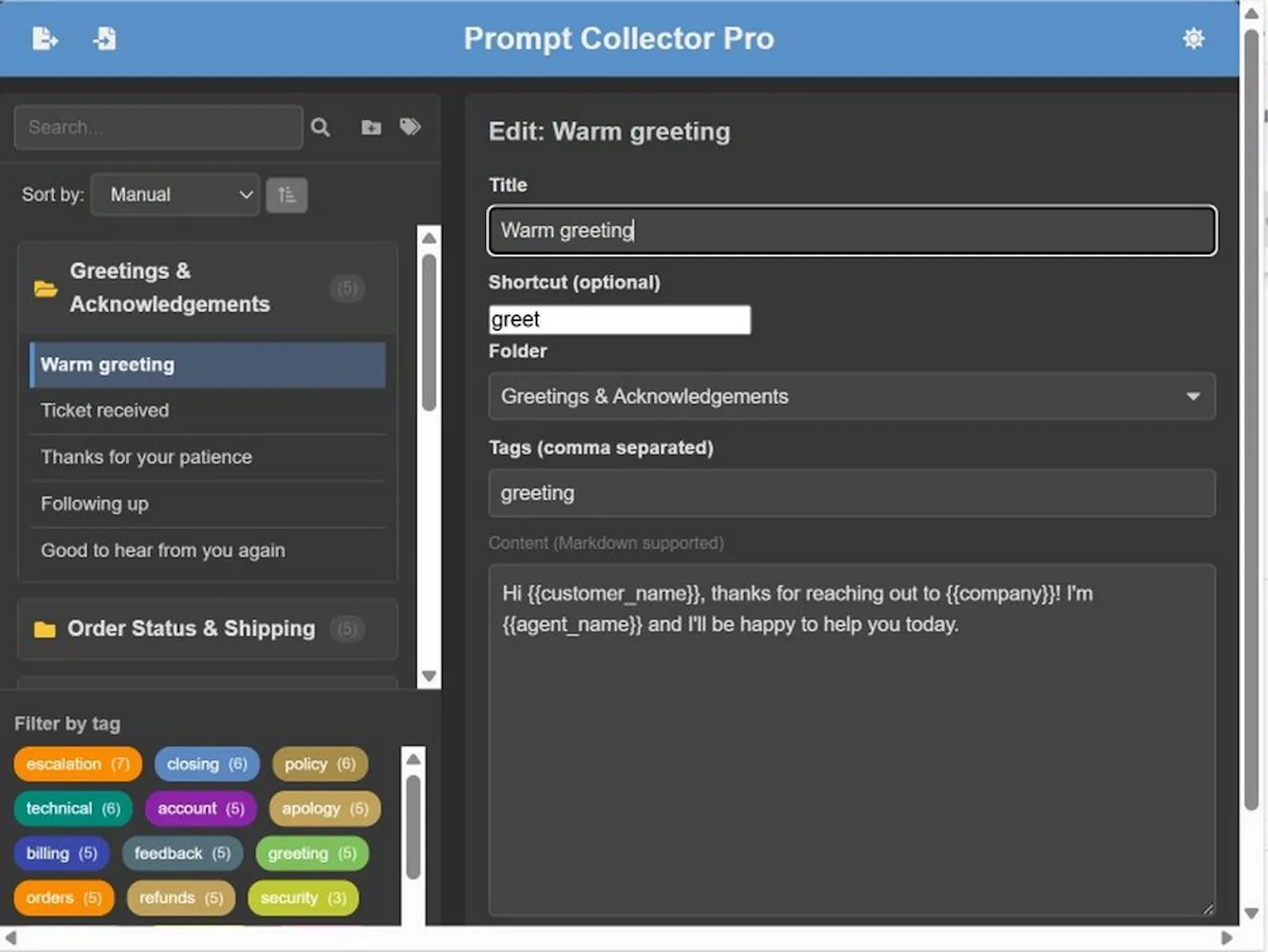Image resolution: width=1268 pixels, height=952 pixels.
Task: Filter by the closing tag
Action: pos(207,764)
